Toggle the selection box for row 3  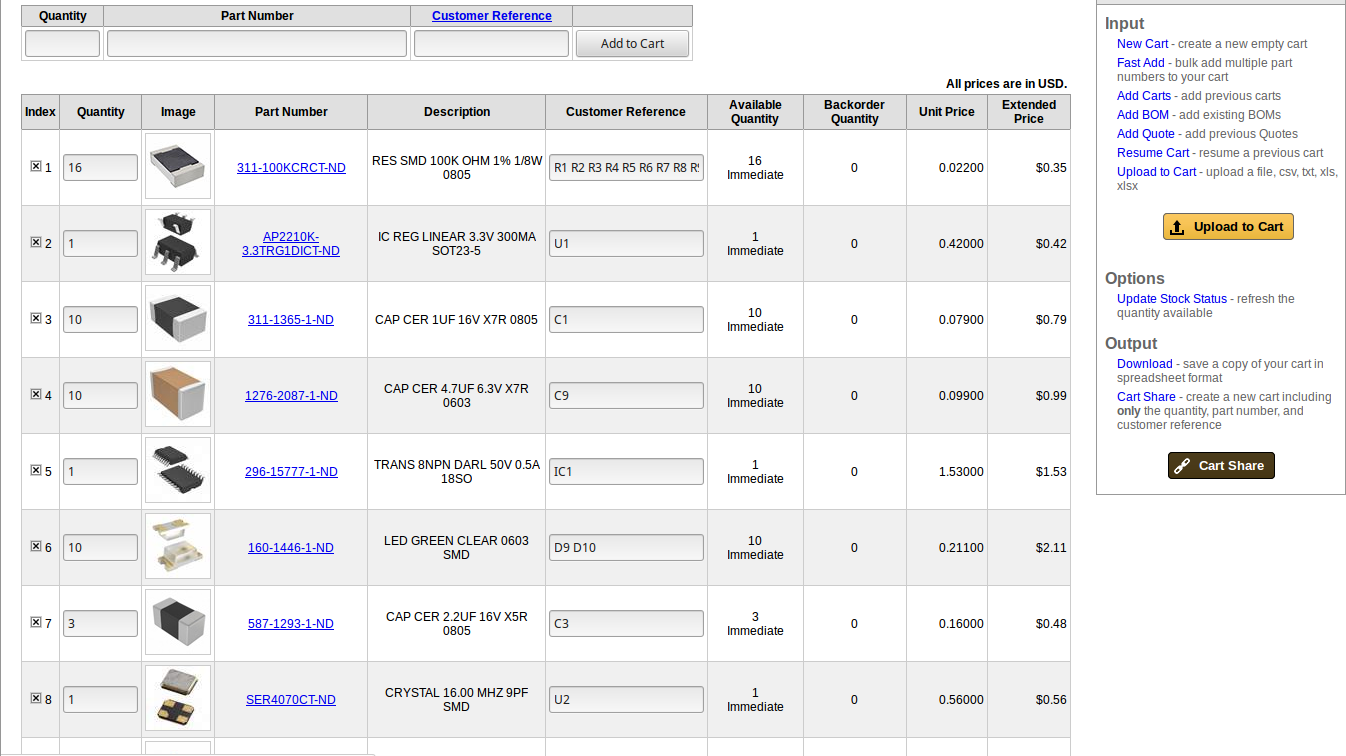35,319
